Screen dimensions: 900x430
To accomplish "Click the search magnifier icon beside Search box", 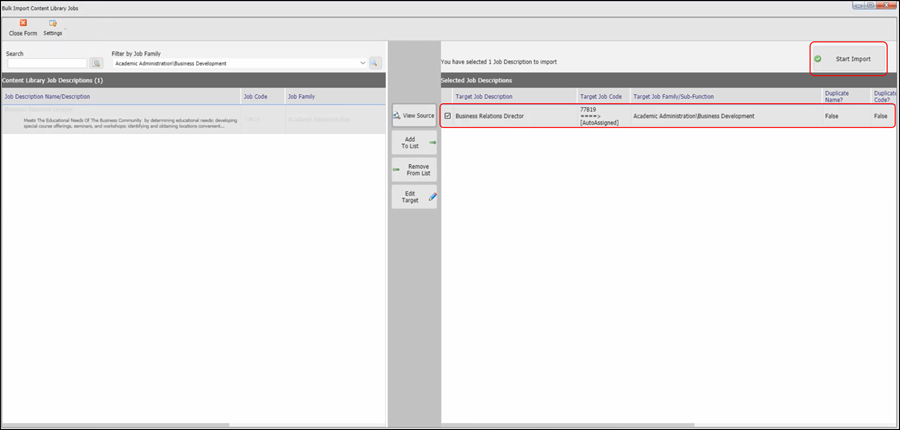I will tap(97, 63).
